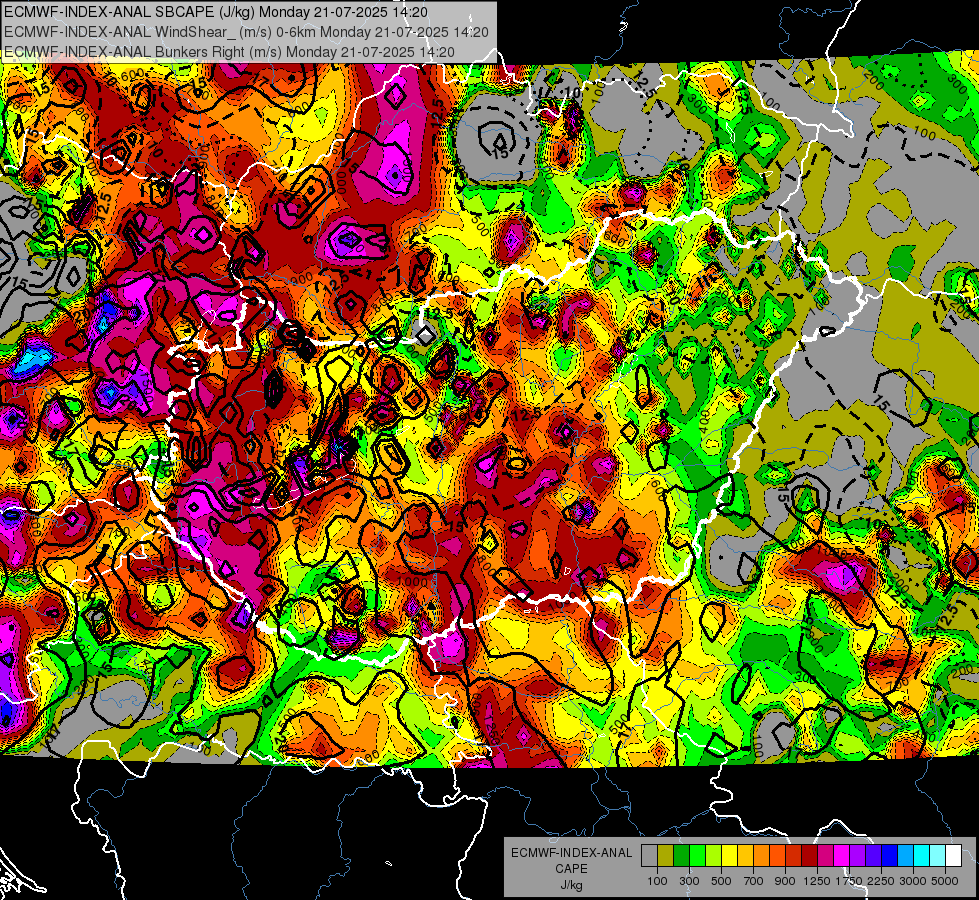The image size is (979, 900).
Task: Click the Bunkers Right title line
Action: point(229,52)
